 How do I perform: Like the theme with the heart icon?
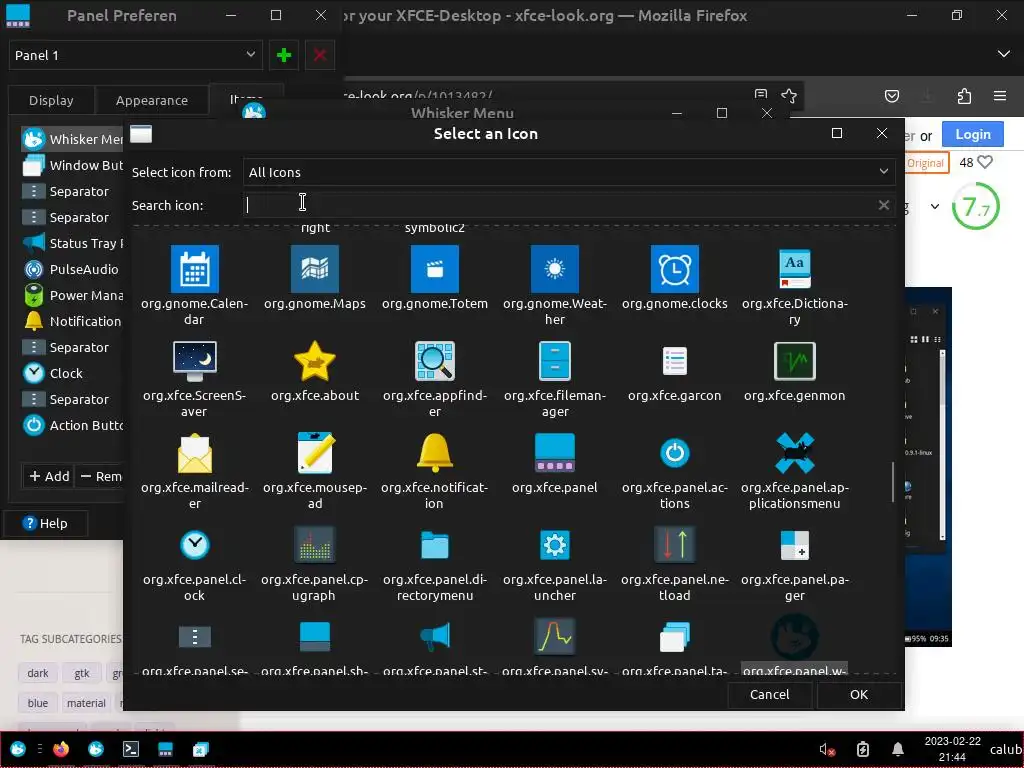(985, 162)
